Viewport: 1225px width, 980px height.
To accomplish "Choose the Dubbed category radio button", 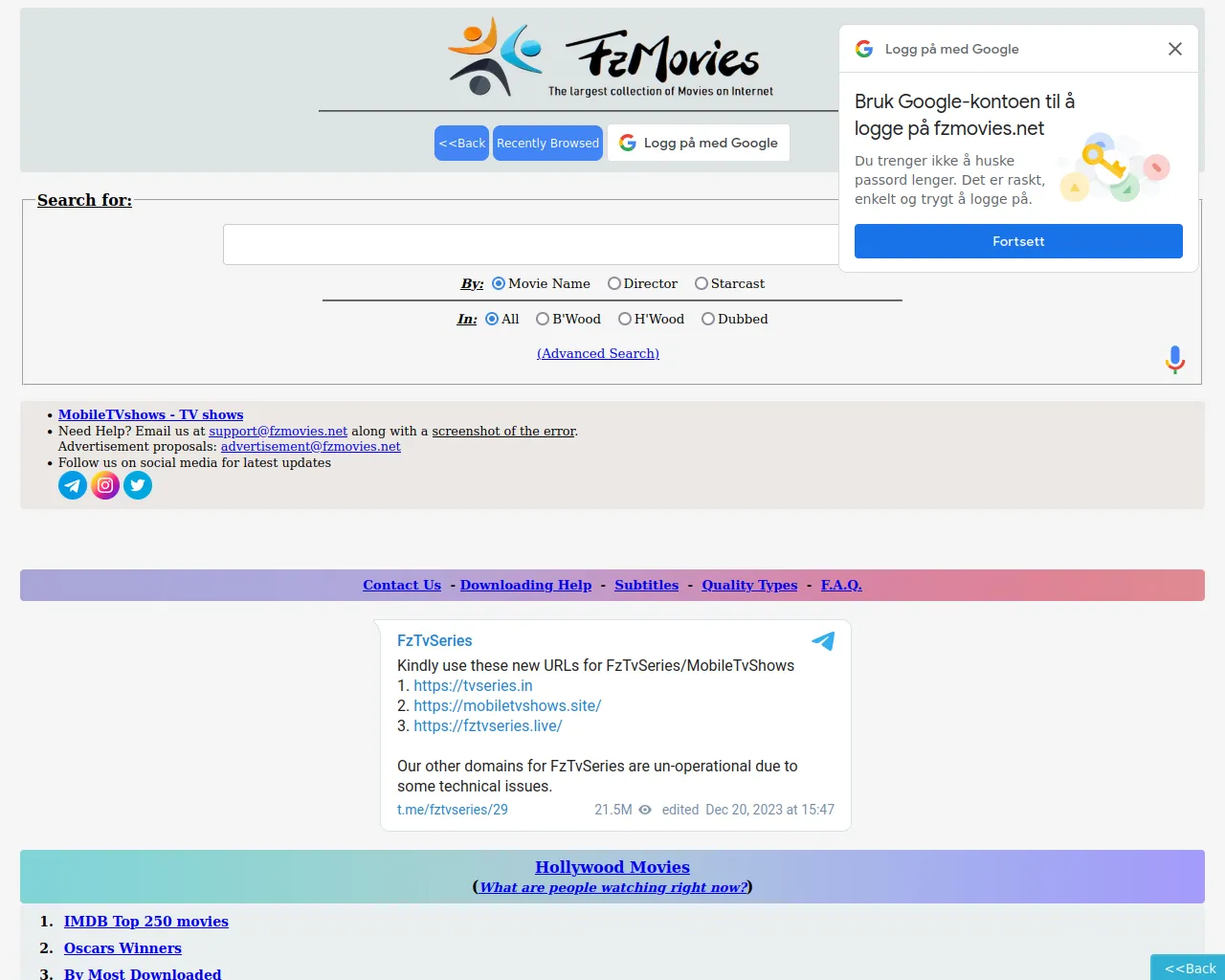I will [708, 319].
